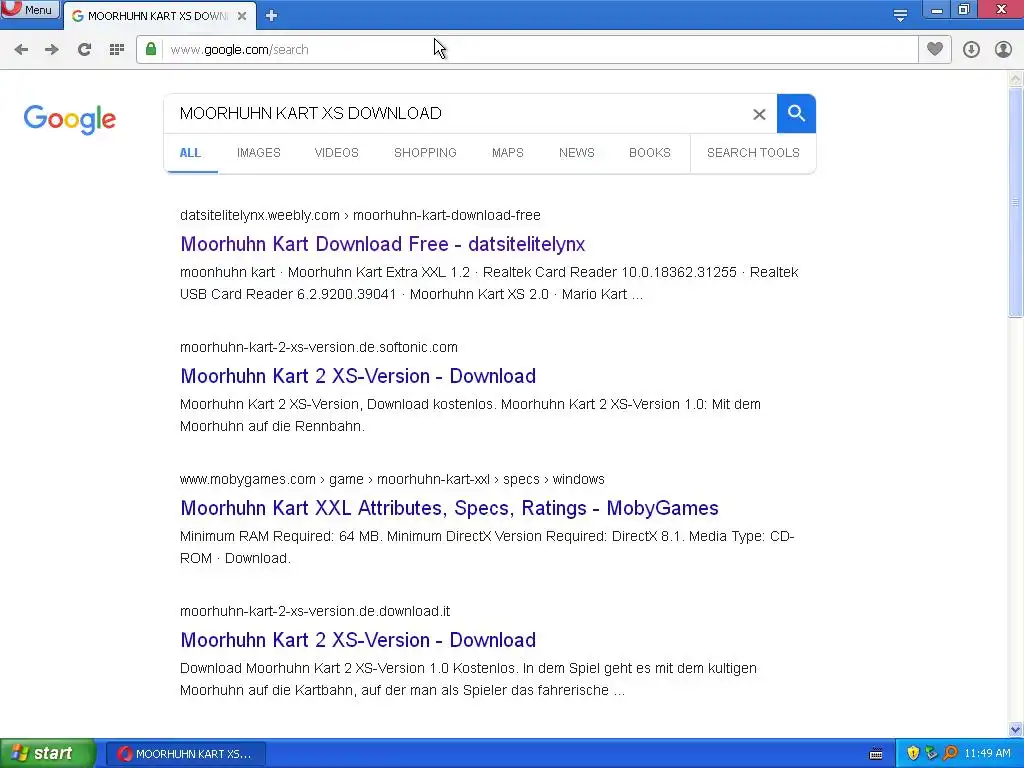Go back to previous page
Viewport: 1024px width, 768px height.
click(22, 50)
